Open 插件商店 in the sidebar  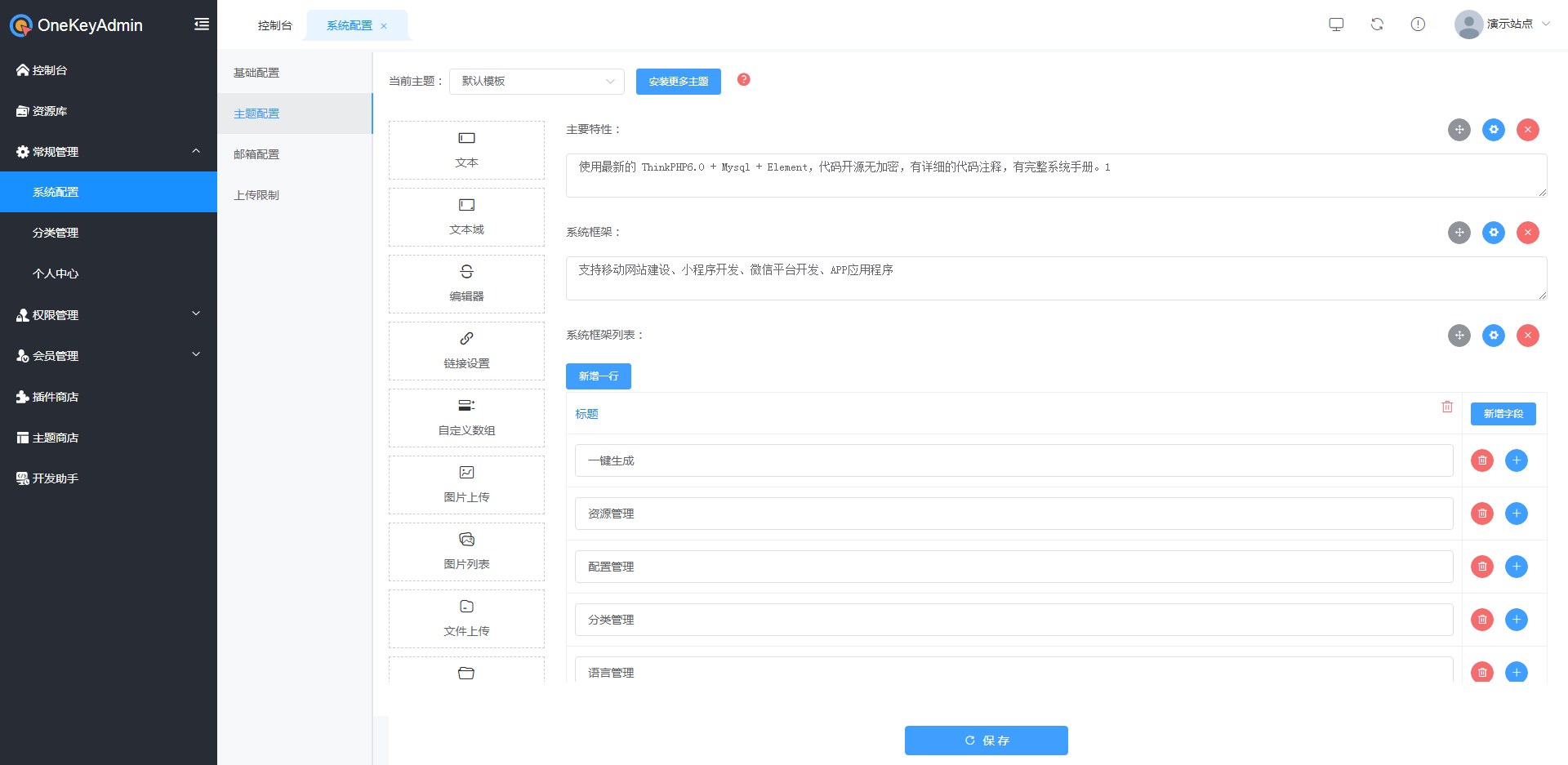click(x=109, y=397)
